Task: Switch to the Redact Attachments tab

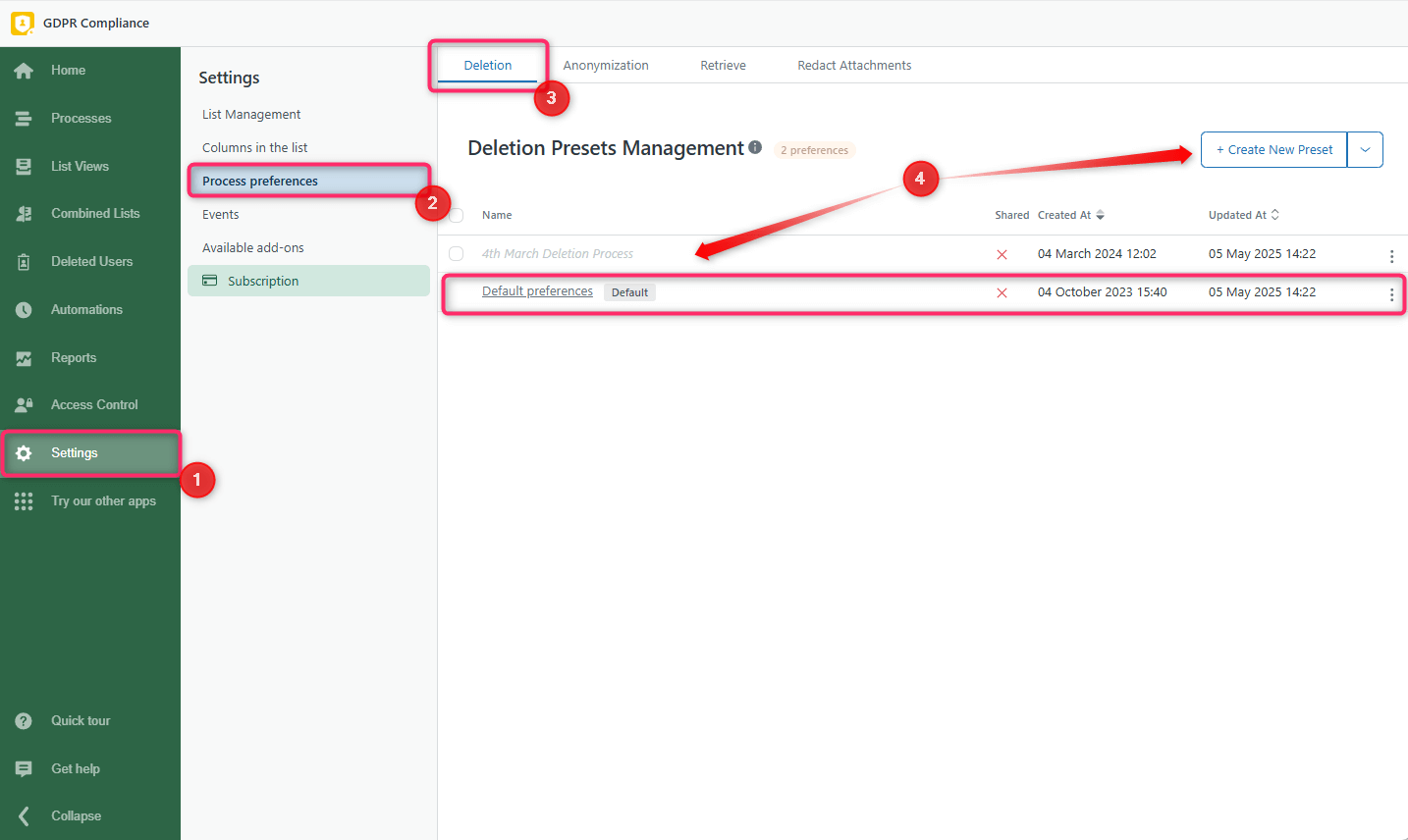Action: tap(854, 66)
